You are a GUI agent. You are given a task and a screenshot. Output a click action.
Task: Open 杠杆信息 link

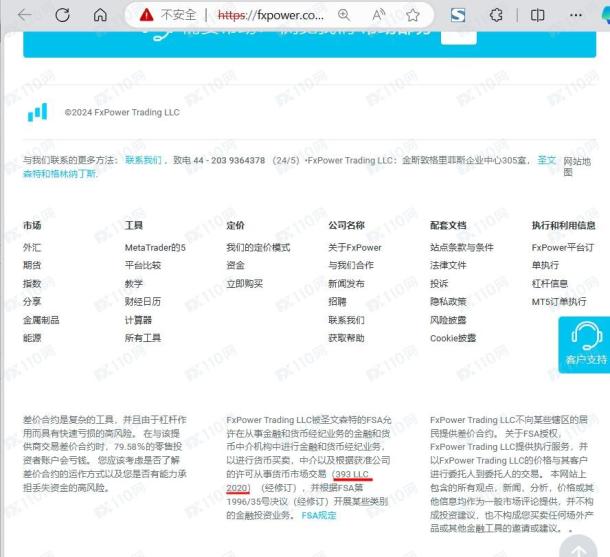550,284
